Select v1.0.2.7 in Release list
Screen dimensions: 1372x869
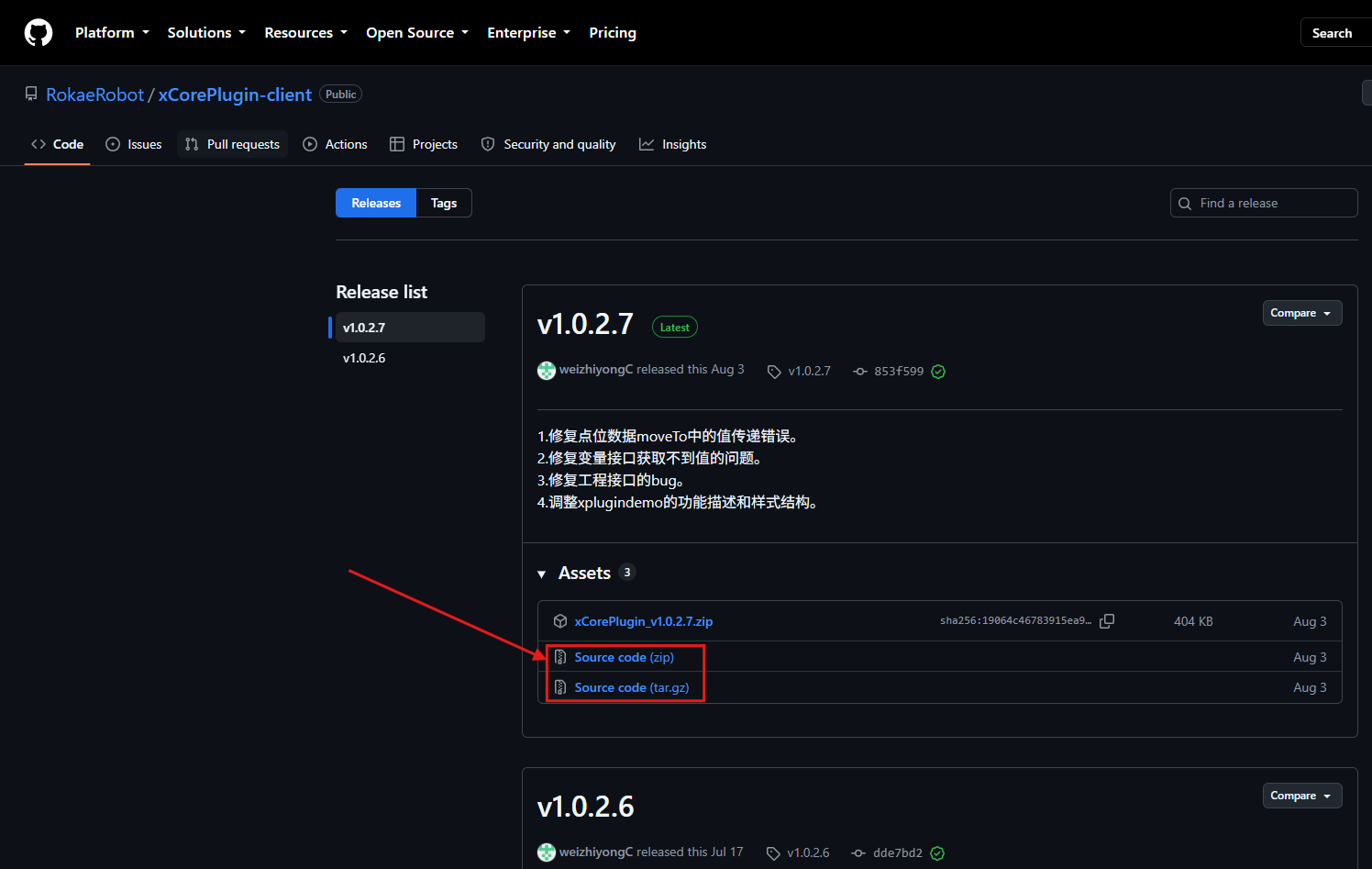pos(408,328)
